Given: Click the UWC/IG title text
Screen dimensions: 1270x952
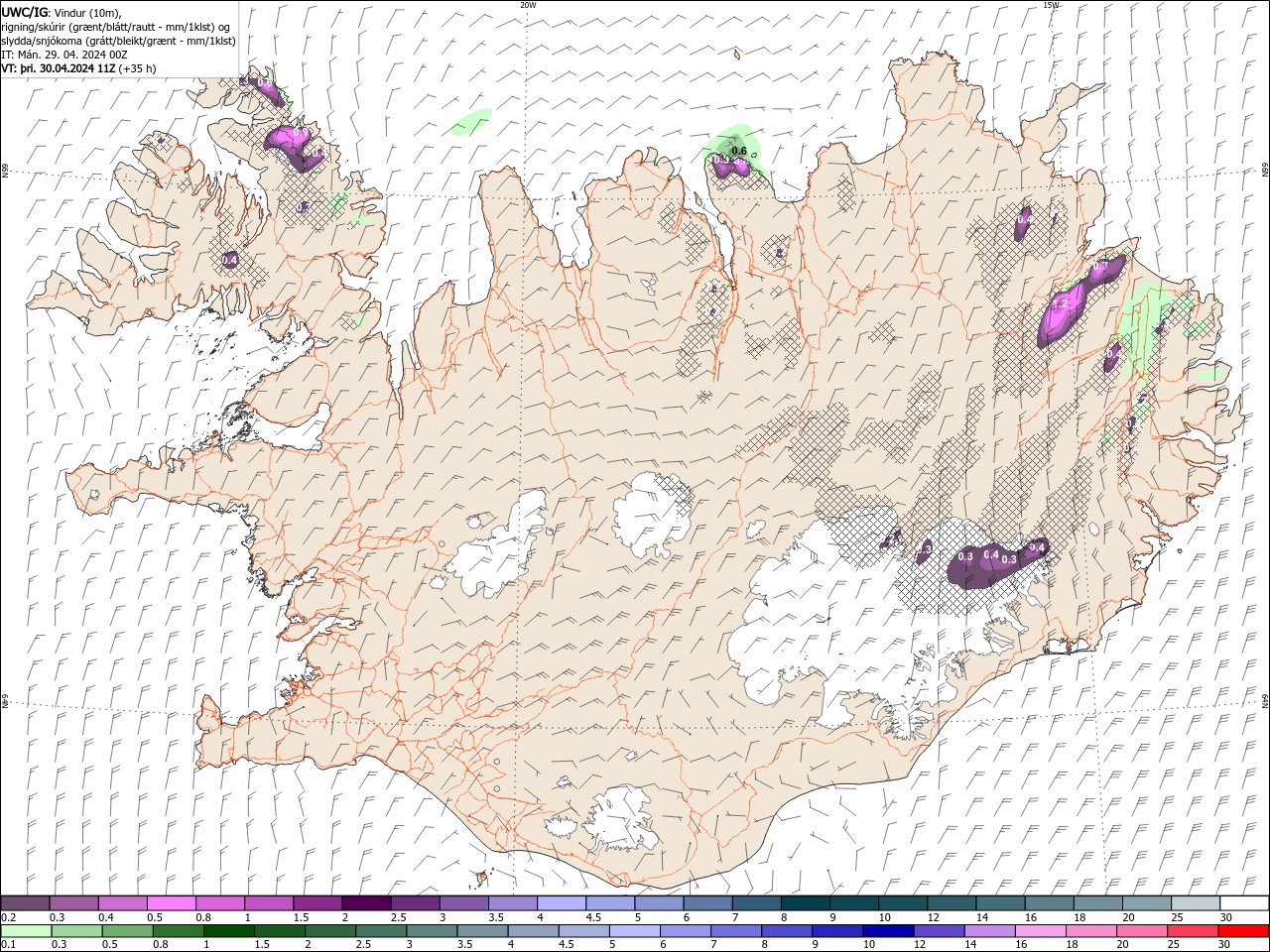Looking at the screenshot, I should tap(25, 12).
